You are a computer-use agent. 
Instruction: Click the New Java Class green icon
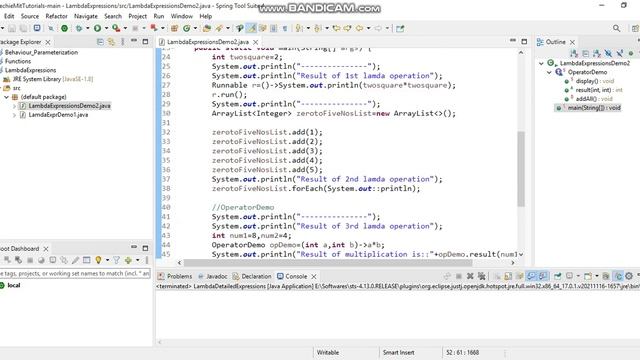coord(187,28)
